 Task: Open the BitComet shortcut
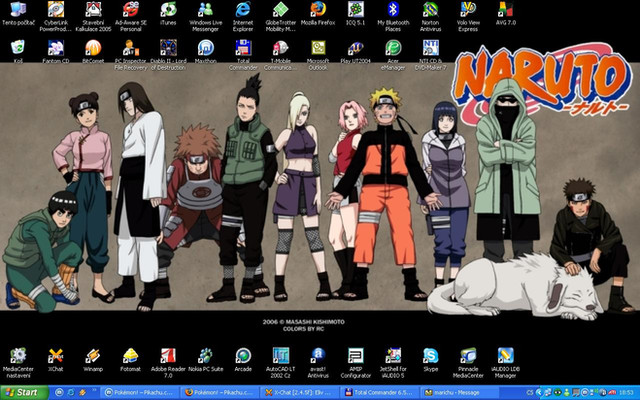[93, 51]
